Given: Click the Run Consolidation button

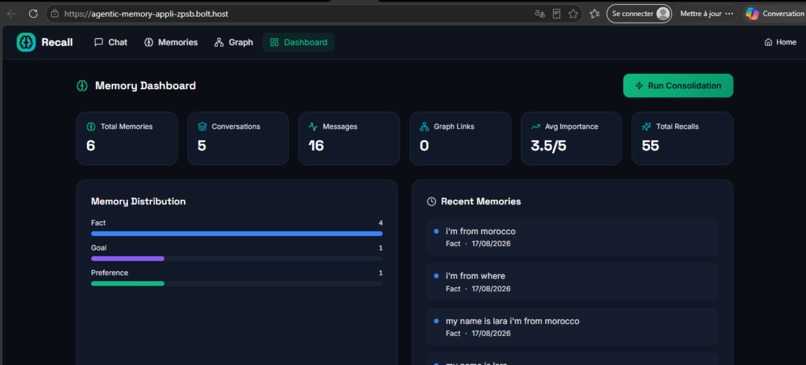Looking at the screenshot, I should click(678, 86).
